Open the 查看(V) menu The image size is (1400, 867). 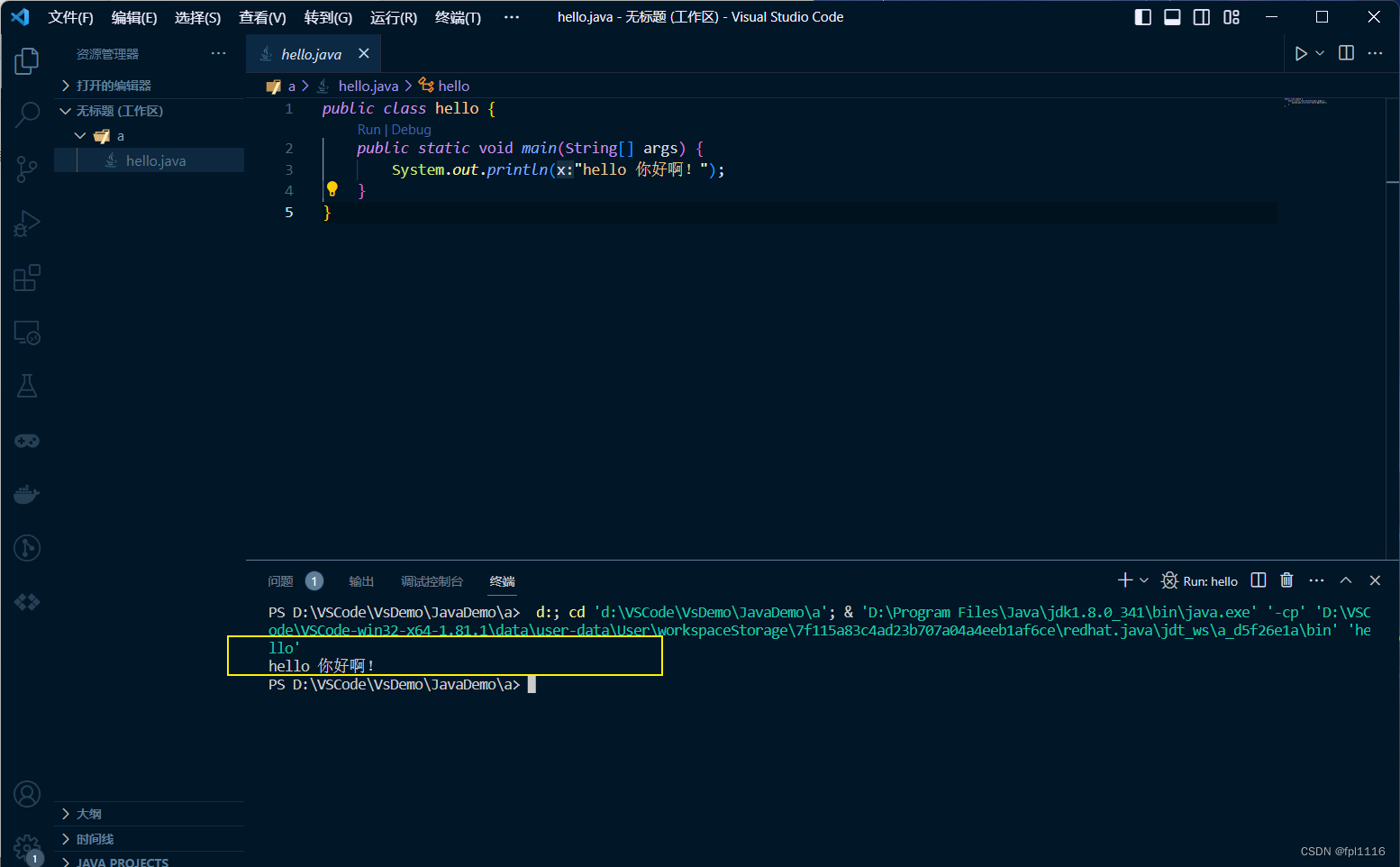coord(262,17)
